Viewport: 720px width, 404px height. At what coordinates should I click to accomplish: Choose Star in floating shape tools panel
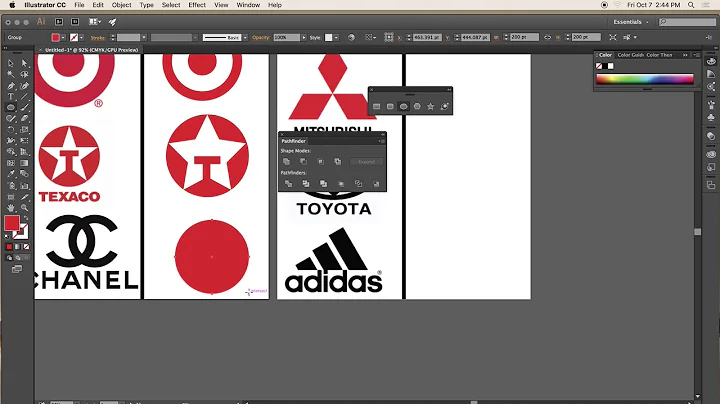point(430,107)
